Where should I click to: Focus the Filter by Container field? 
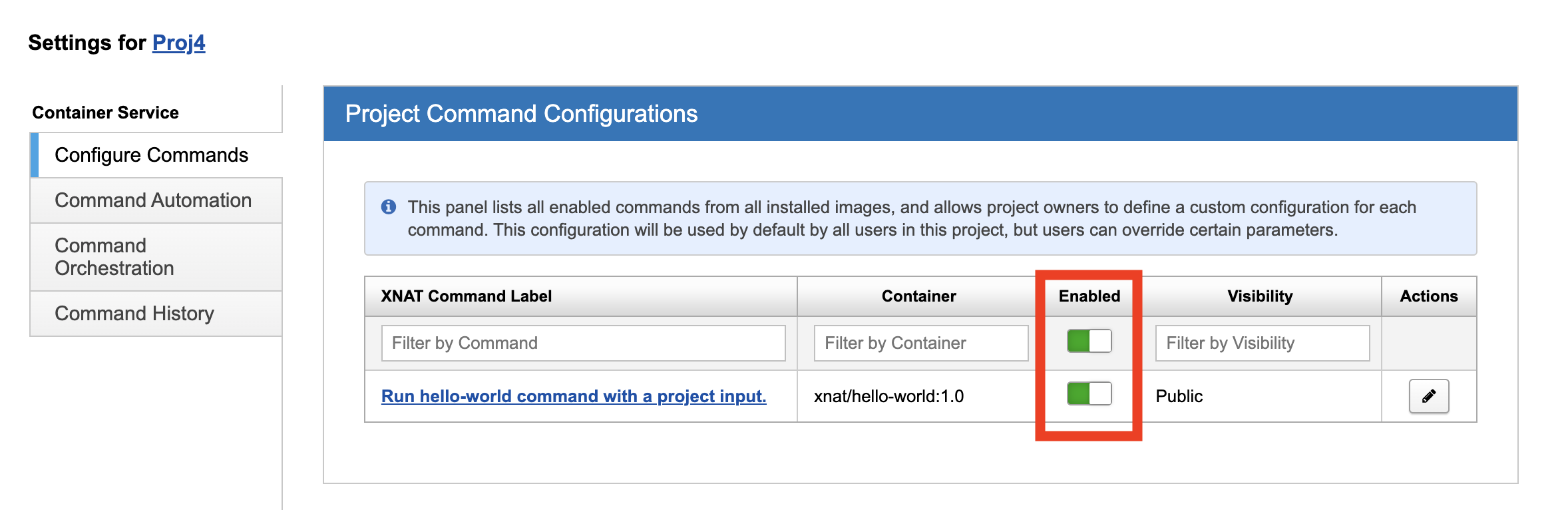click(x=920, y=343)
